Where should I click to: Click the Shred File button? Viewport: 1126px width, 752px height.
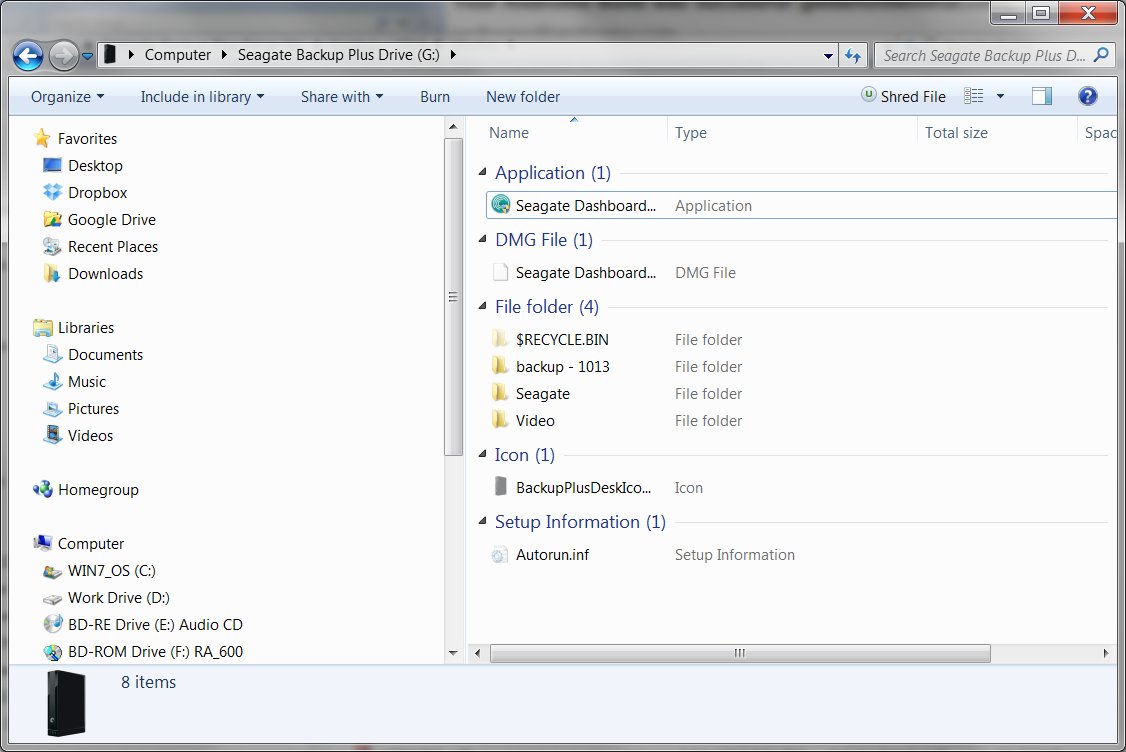coord(903,96)
